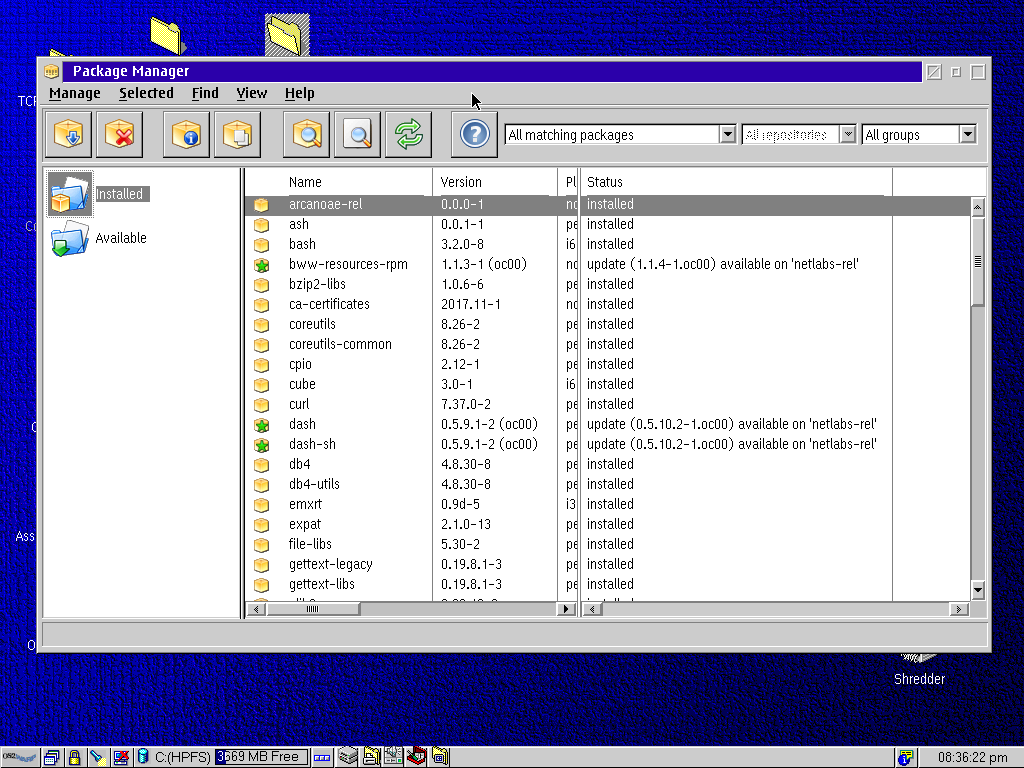
Task: Click the OS/2 Warp button in taskbar
Action: 20,757
